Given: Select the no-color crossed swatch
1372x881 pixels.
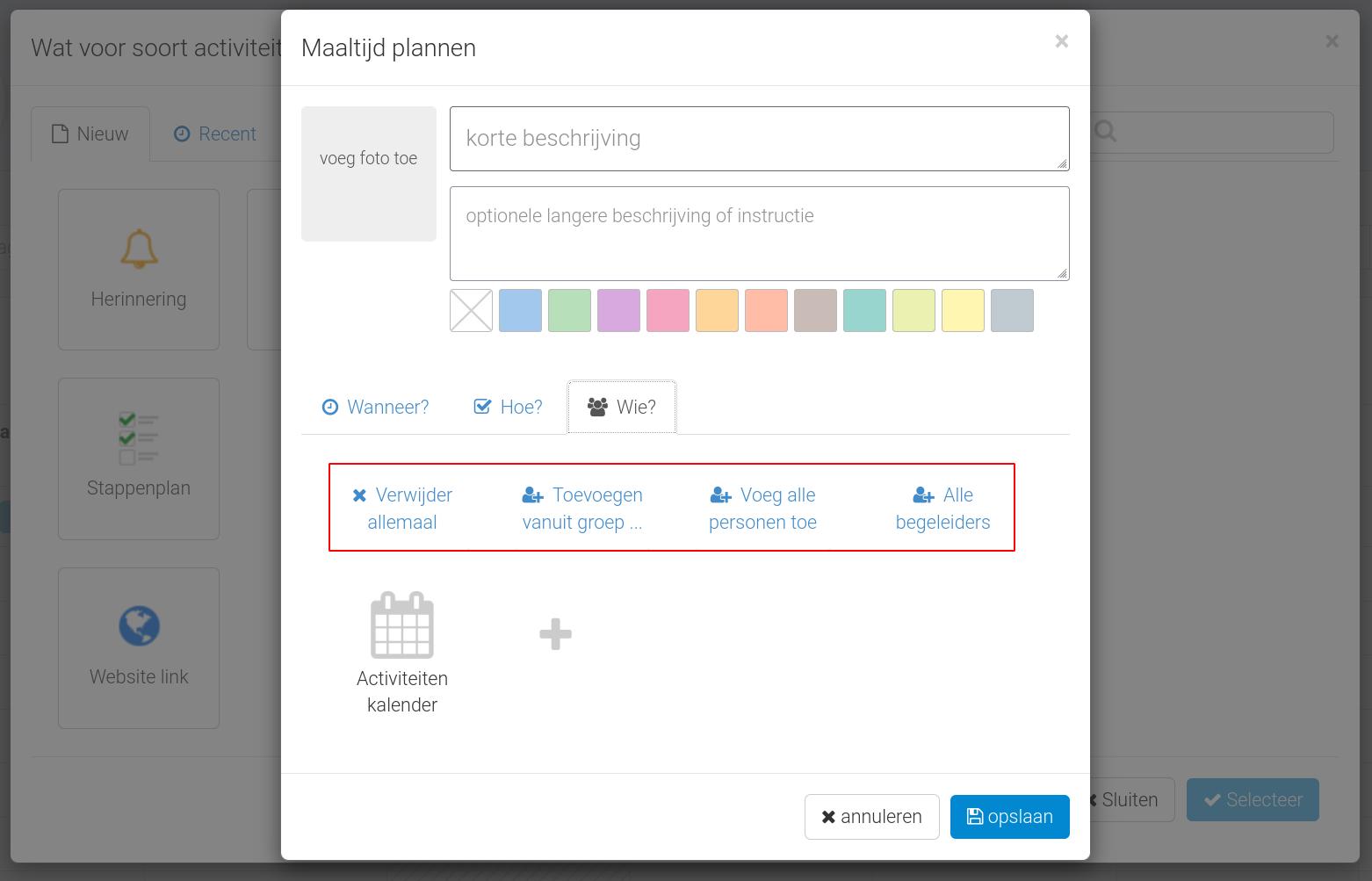Looking at the screenshot, I should (x=471, y=311).
